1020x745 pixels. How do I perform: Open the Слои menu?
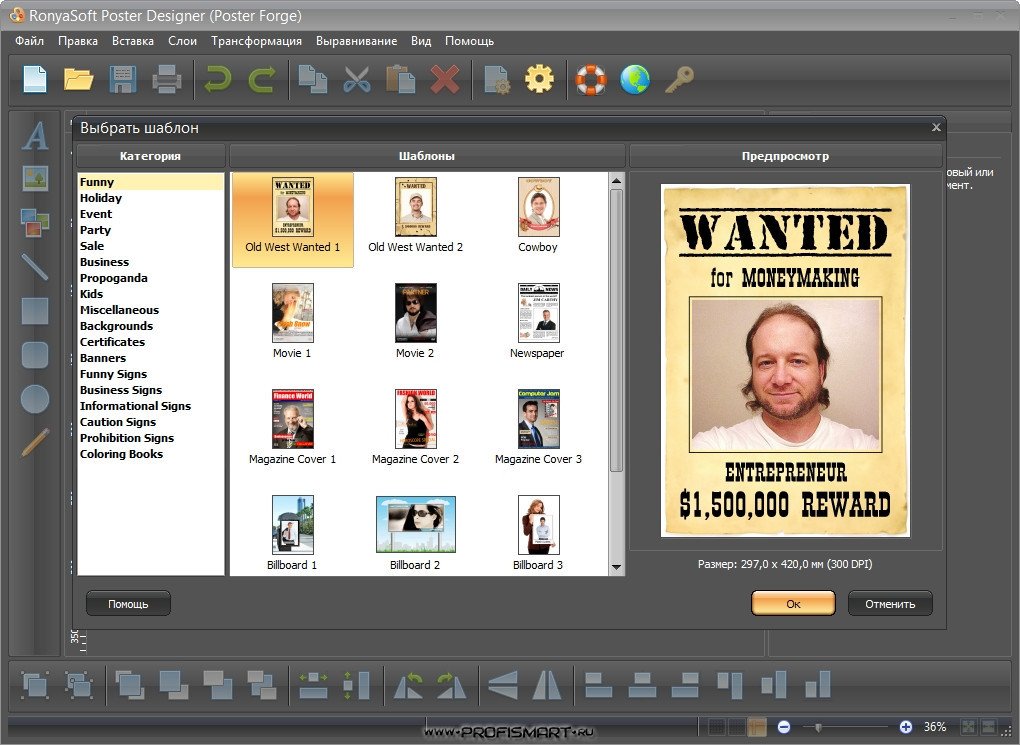pos(182,41)
